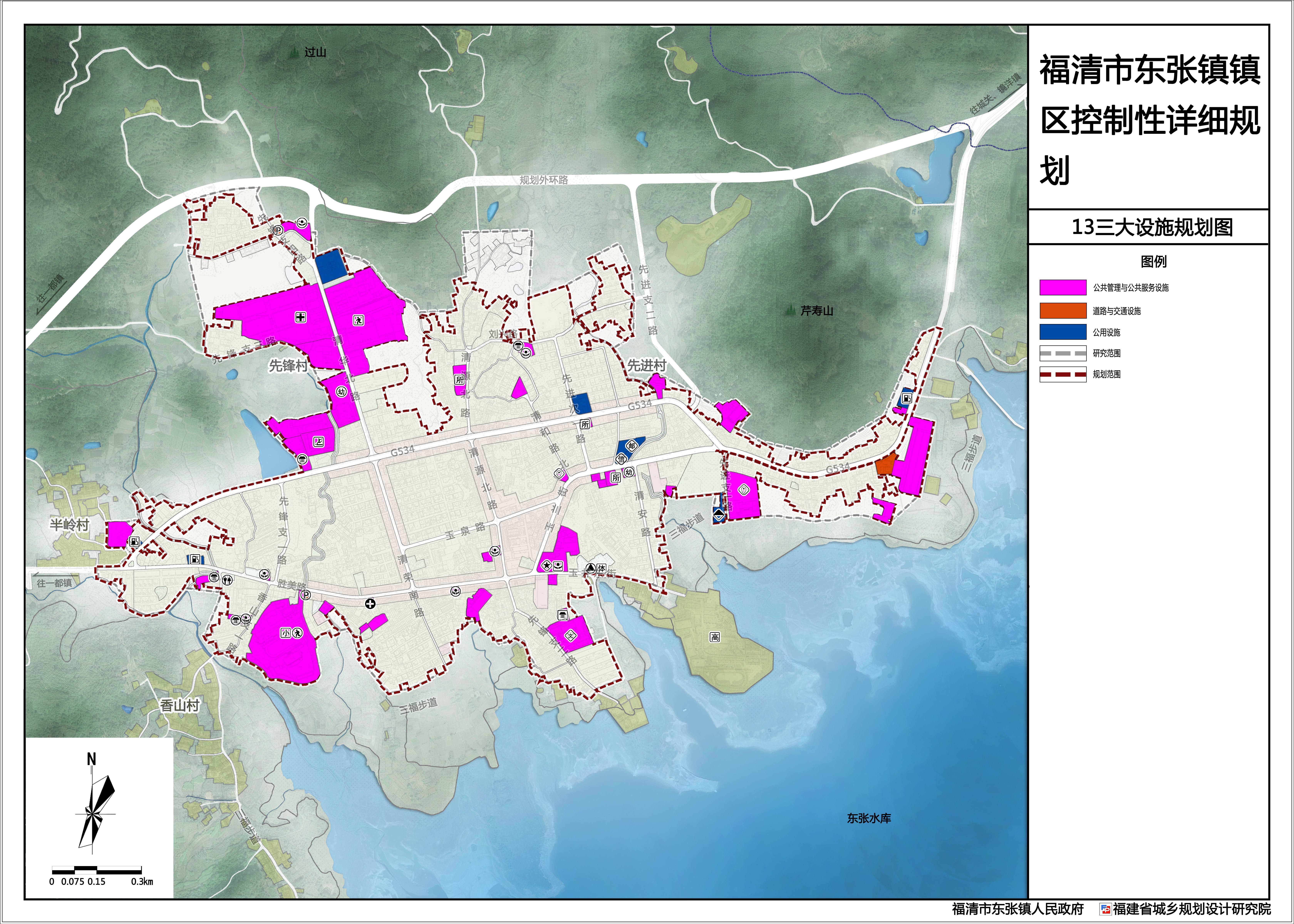Image resolution: width=1294 pixels, height=924 pixels.
Task: Click the map title 福清市东张镇镇区控制性详细规划
Action: click(1149, 120)
